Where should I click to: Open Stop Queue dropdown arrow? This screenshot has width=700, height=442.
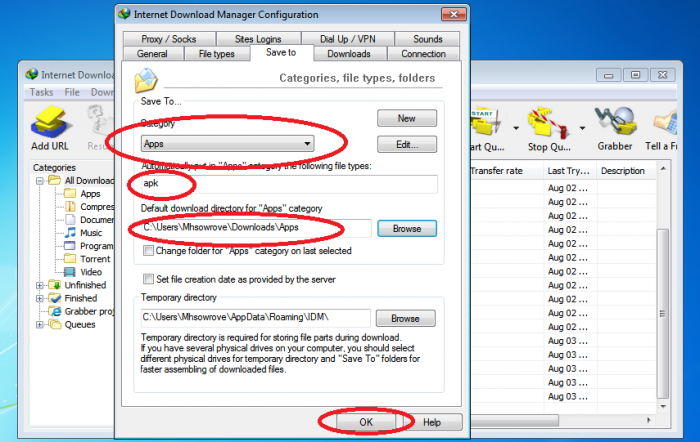[583, 128]
